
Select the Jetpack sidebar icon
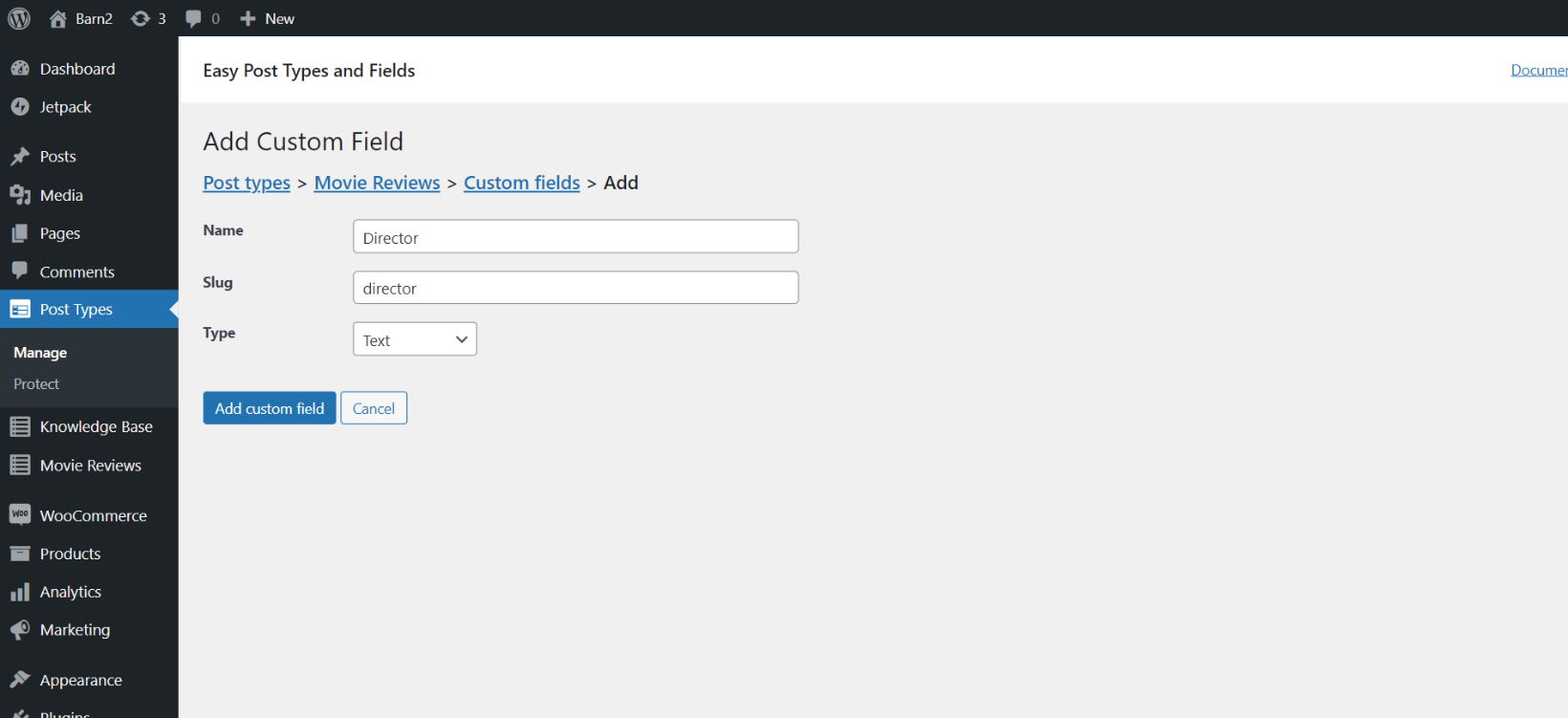pyautogui.click(x=21, y=106)
